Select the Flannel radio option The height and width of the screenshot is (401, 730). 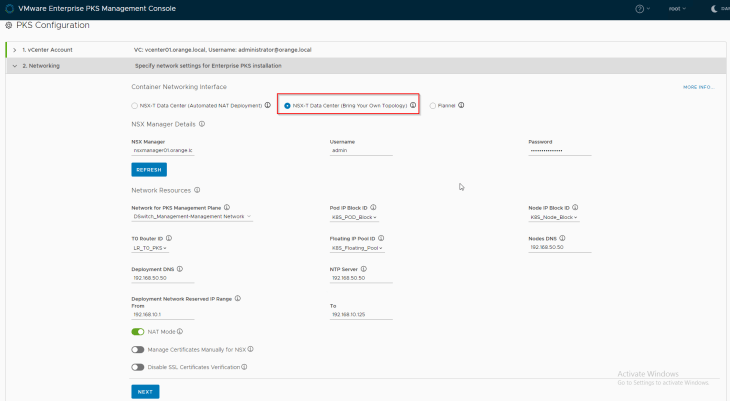pos(432,105)
